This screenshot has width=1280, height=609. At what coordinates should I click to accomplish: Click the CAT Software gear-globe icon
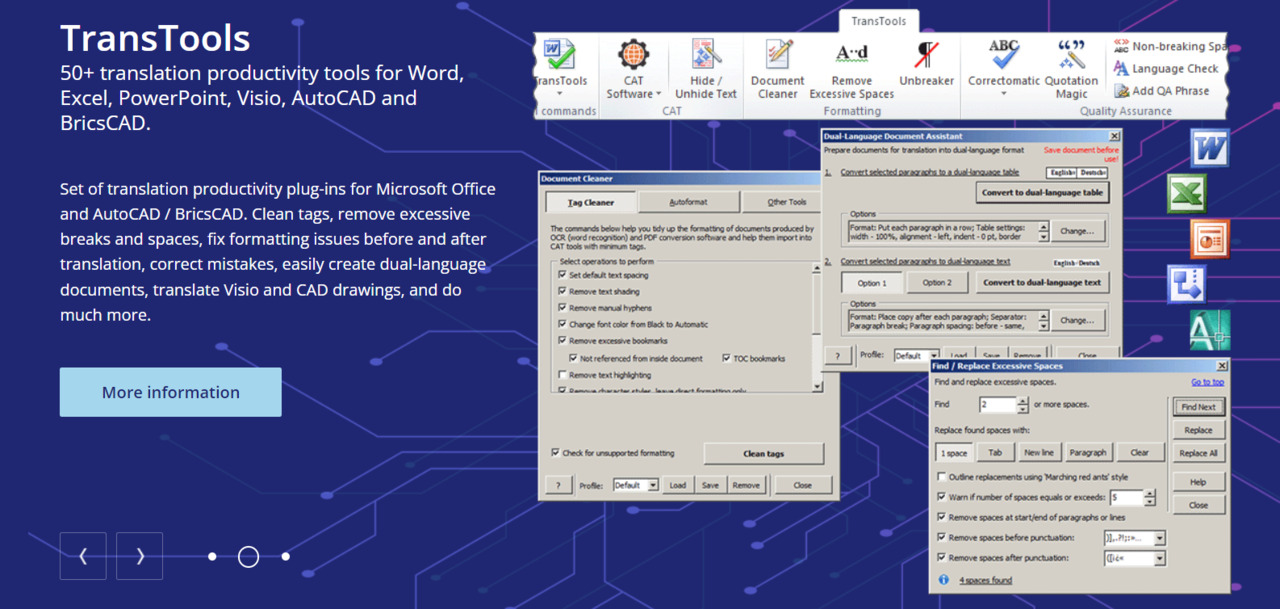click(x=634, y=54)
